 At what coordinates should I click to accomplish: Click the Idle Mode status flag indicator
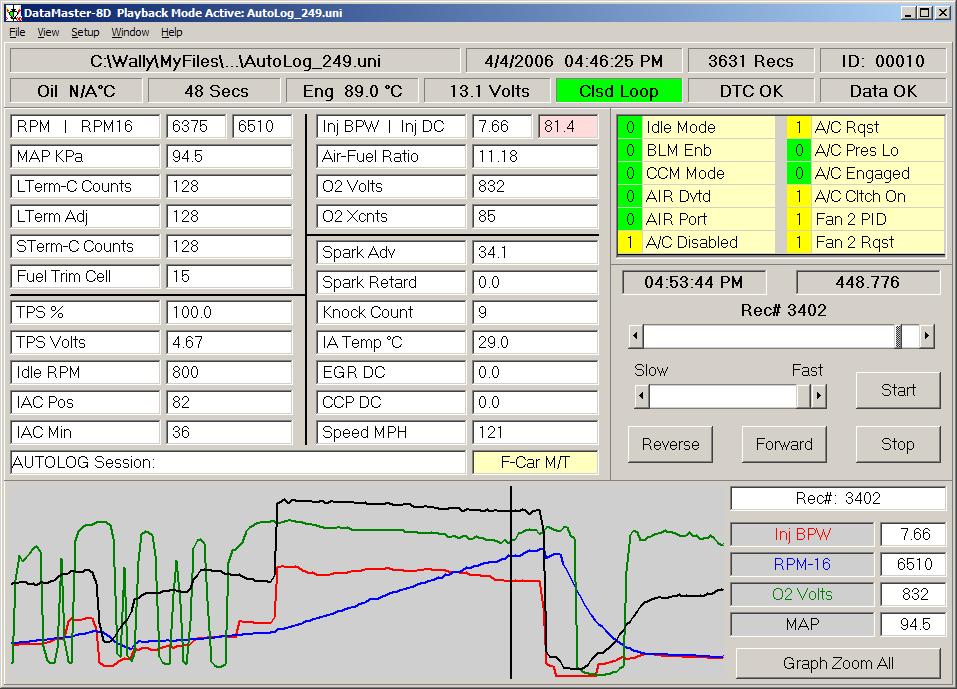pos(630,128)
